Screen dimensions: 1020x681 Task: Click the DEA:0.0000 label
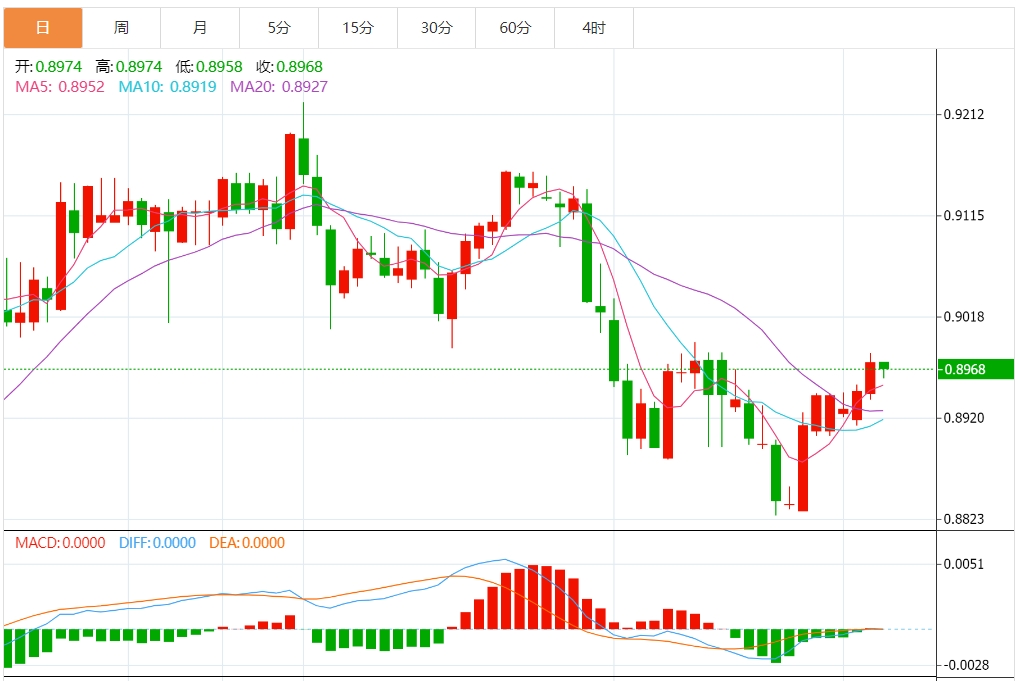[247, 542]
